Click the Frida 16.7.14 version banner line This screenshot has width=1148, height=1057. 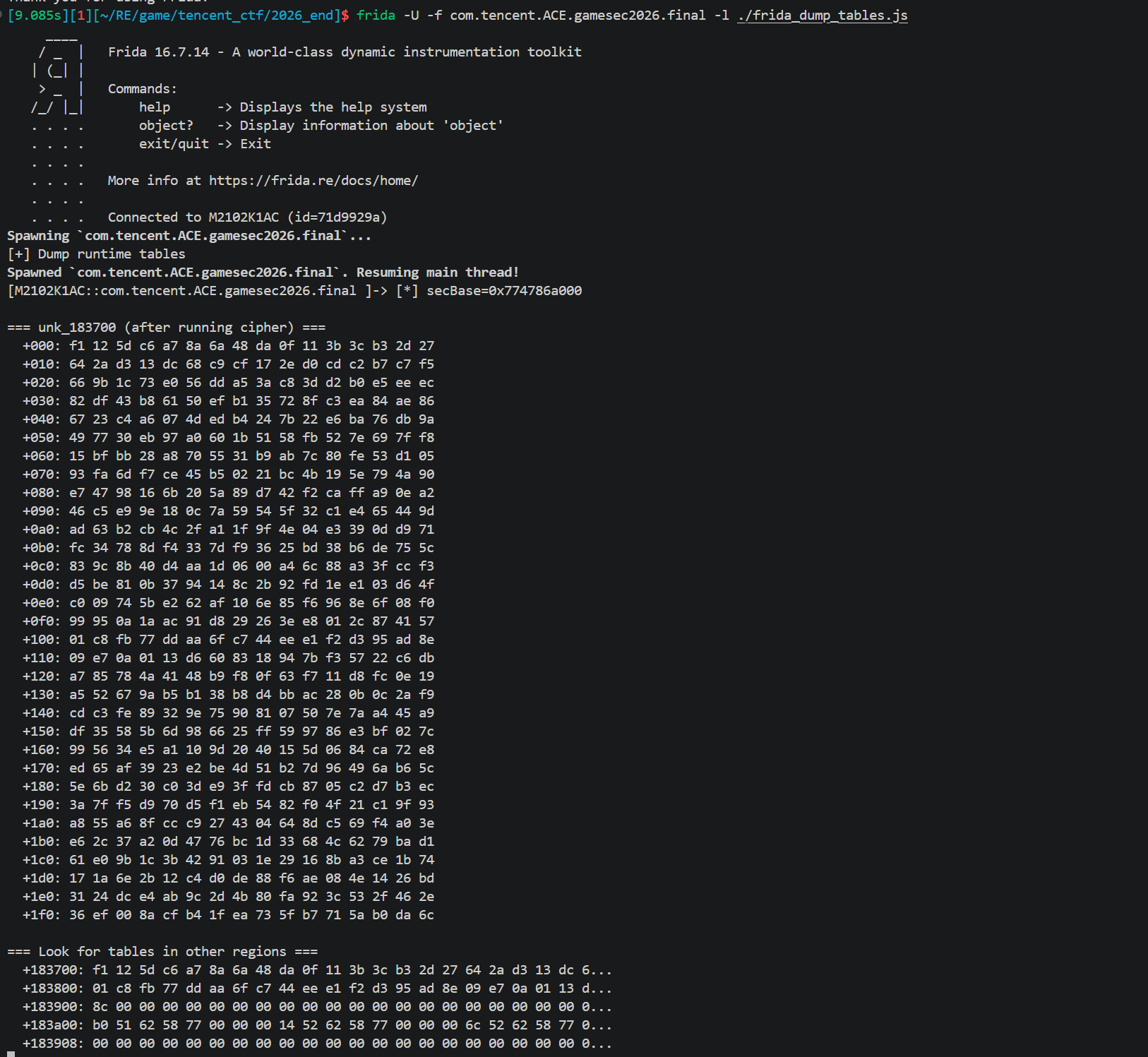pyautogui.click(x=345, y=52)
